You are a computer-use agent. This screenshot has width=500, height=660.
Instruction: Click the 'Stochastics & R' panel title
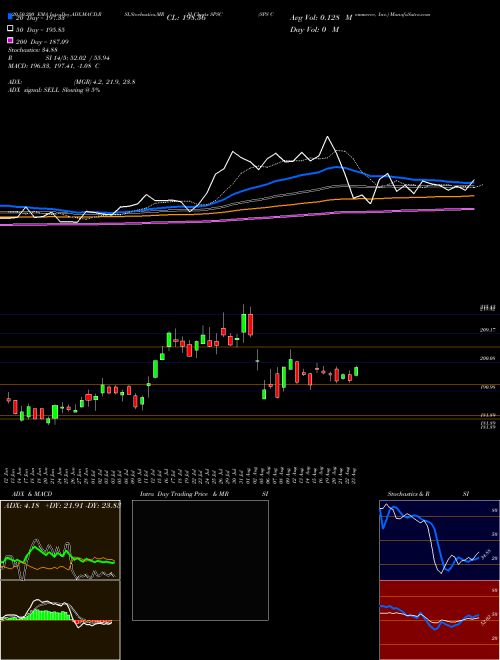coord(408,494)
